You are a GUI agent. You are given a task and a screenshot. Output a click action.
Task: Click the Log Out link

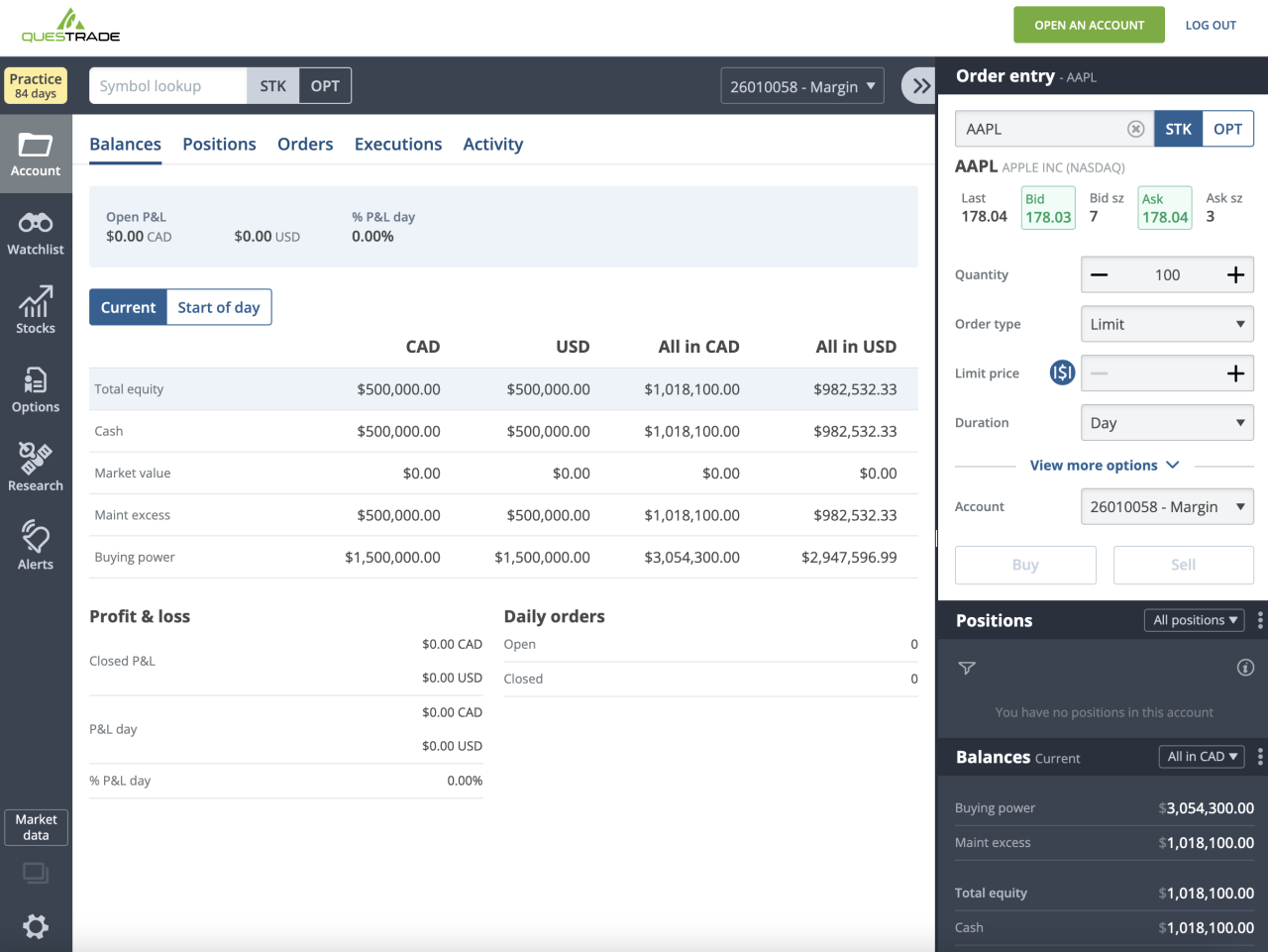pyautogui.click(x=1211, y=25)
